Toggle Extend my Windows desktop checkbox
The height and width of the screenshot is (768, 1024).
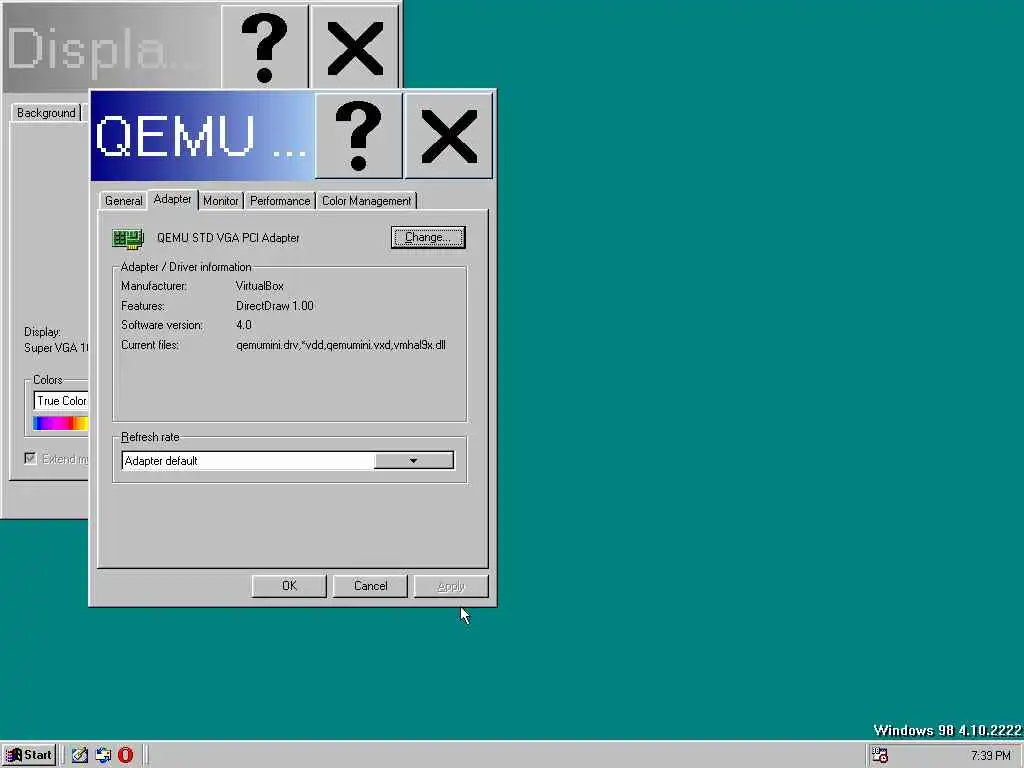click(30, 458)
